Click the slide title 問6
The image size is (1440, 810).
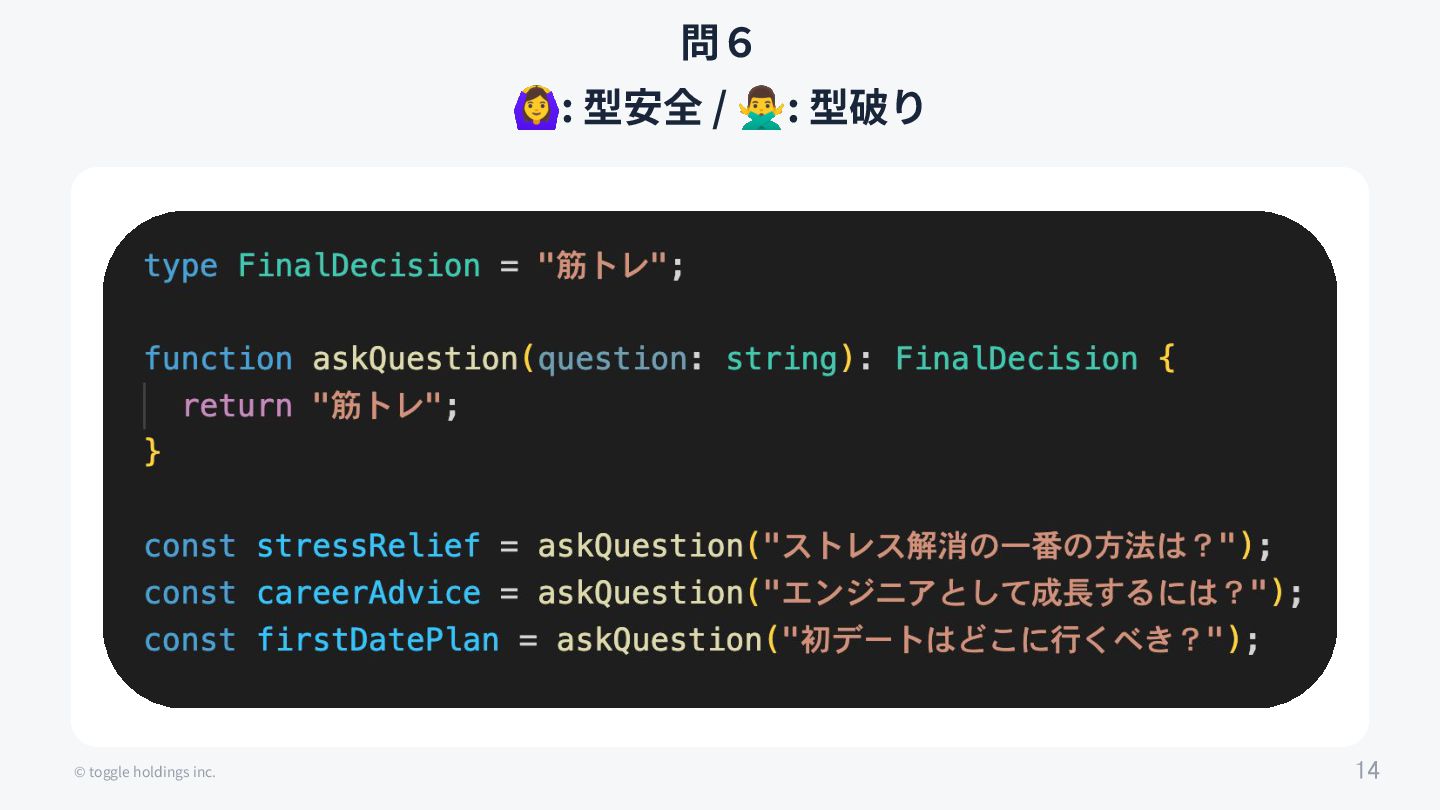[718, 43]
